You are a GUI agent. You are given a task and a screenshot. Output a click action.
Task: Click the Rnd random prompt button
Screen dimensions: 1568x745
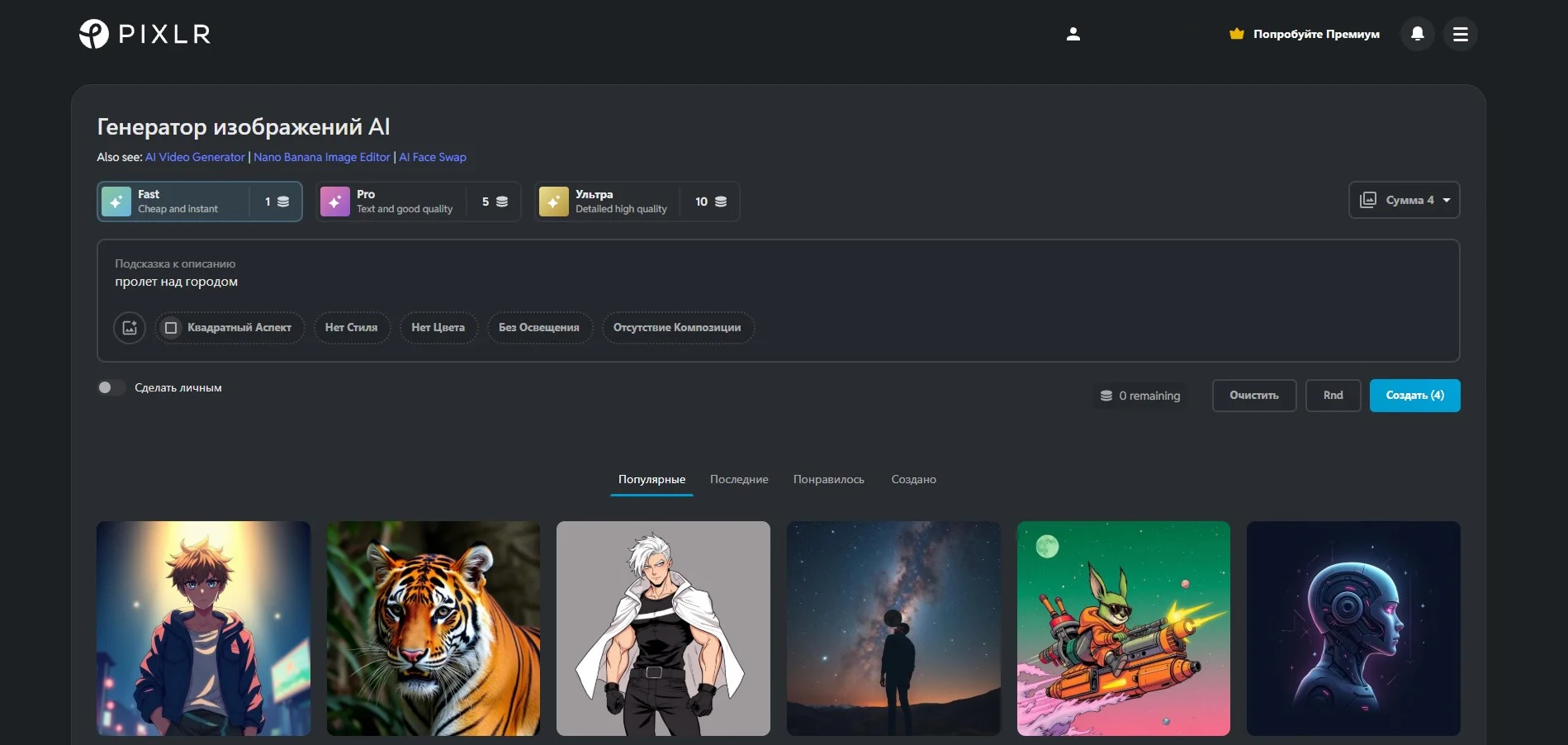1334,396
